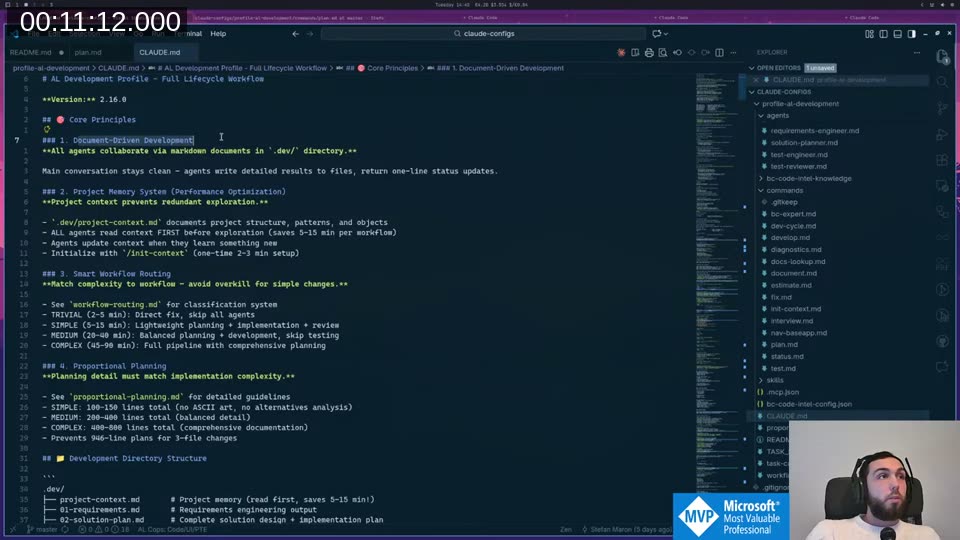Viewport: 960px width, 540px height.
Task: Toggle the bottom panel layout icon
Action: click(x=897, y=34)
